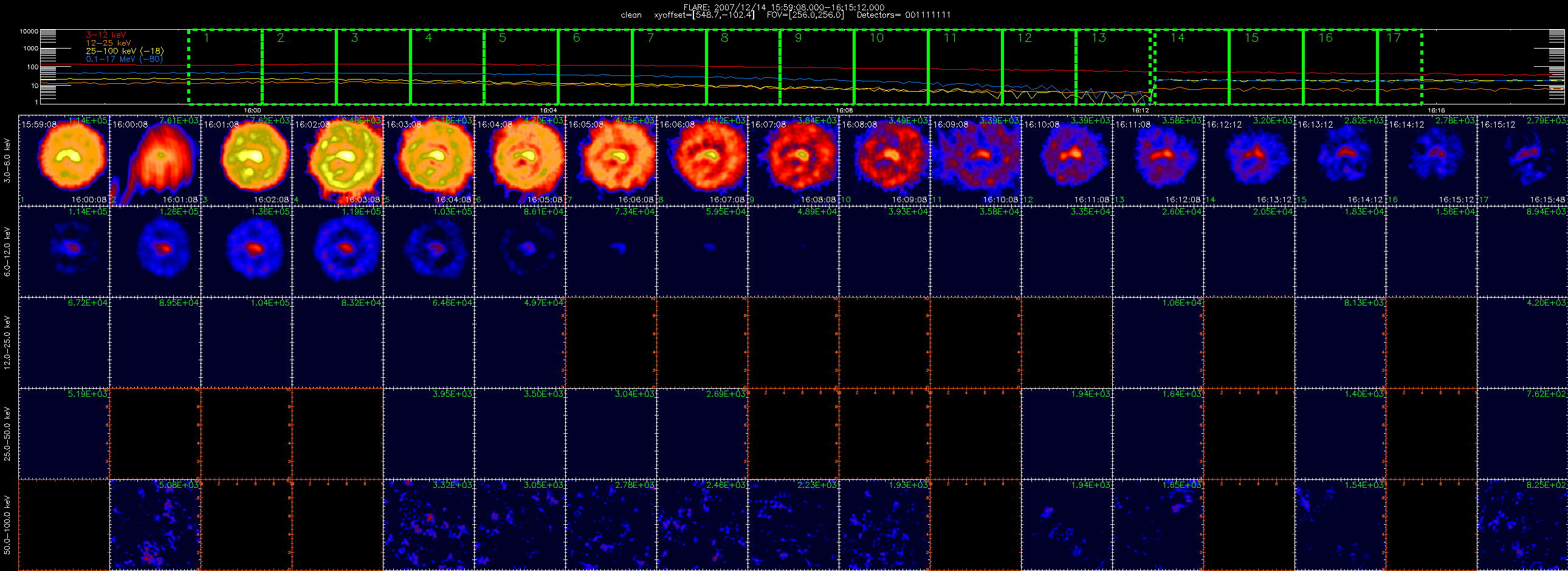This screenshot has height=571, width=1568.
Task: Click the 16:08 tick label on time axis
Action: 844,110
